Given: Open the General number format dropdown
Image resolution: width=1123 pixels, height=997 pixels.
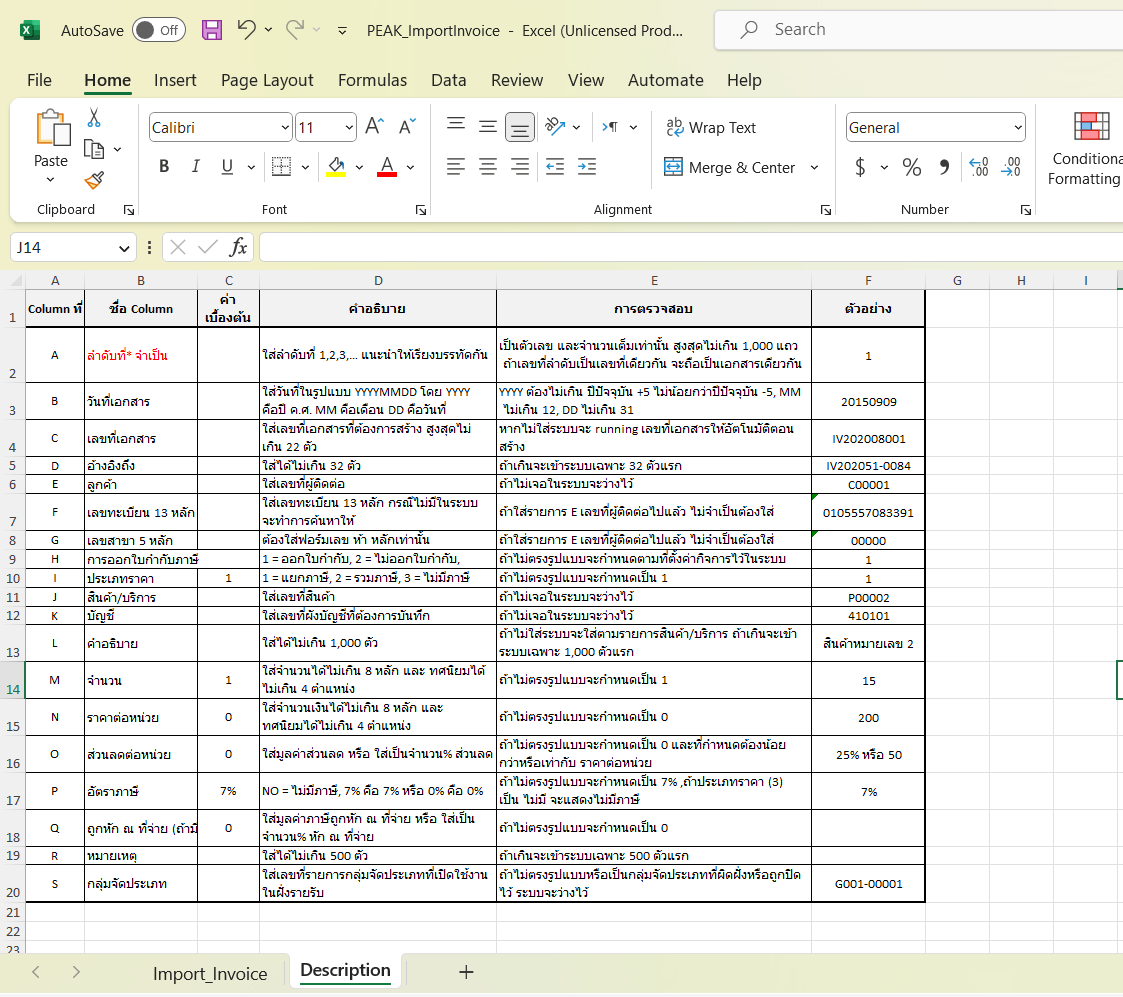Looking at the screenshot, I should coord(1018,127).
